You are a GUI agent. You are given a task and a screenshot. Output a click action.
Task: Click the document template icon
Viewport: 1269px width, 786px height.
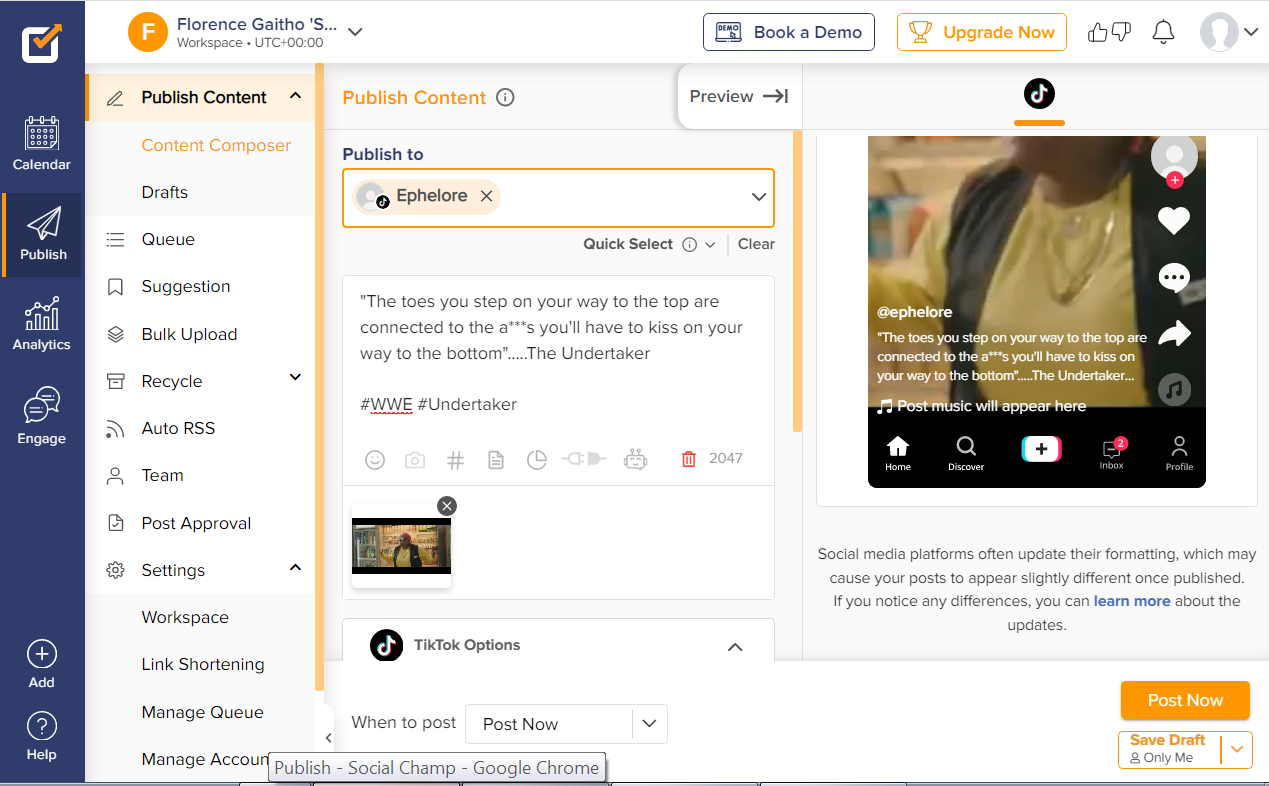click(495, 460)
